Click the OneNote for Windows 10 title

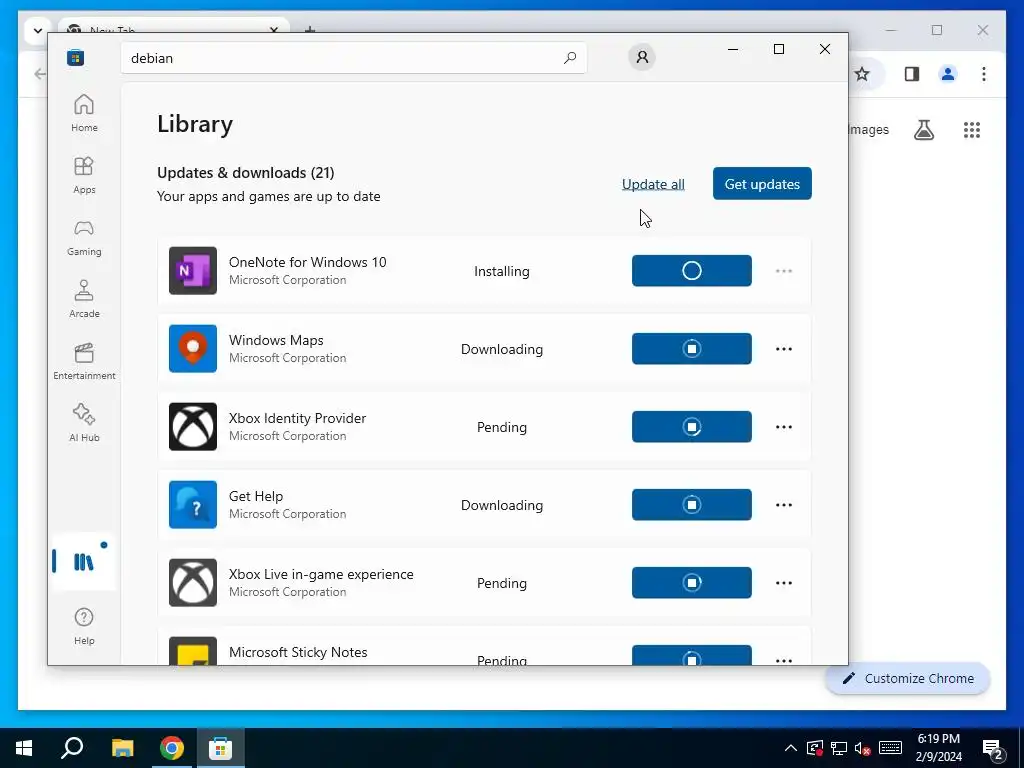(x=308, y=262)
